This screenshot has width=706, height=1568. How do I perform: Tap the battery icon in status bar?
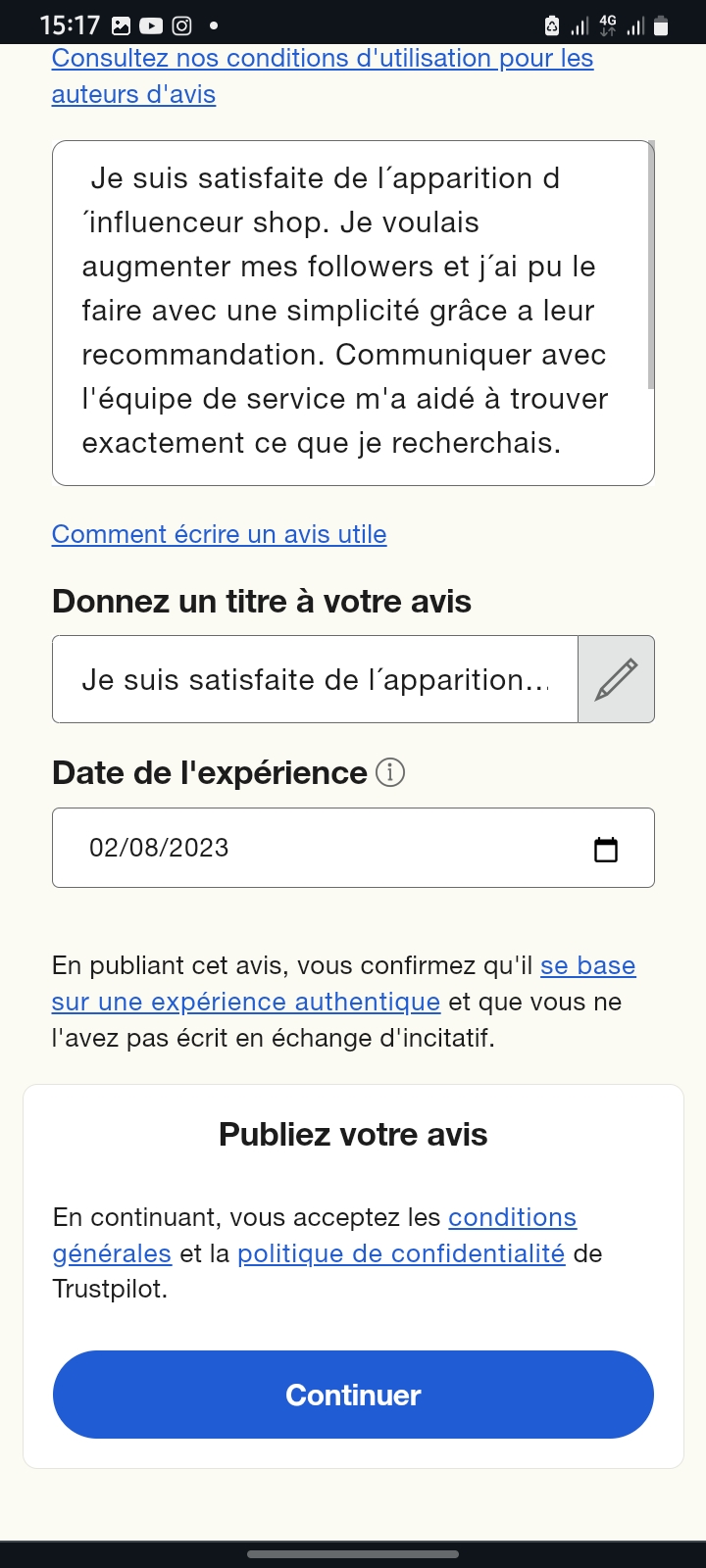coord(661,26)
